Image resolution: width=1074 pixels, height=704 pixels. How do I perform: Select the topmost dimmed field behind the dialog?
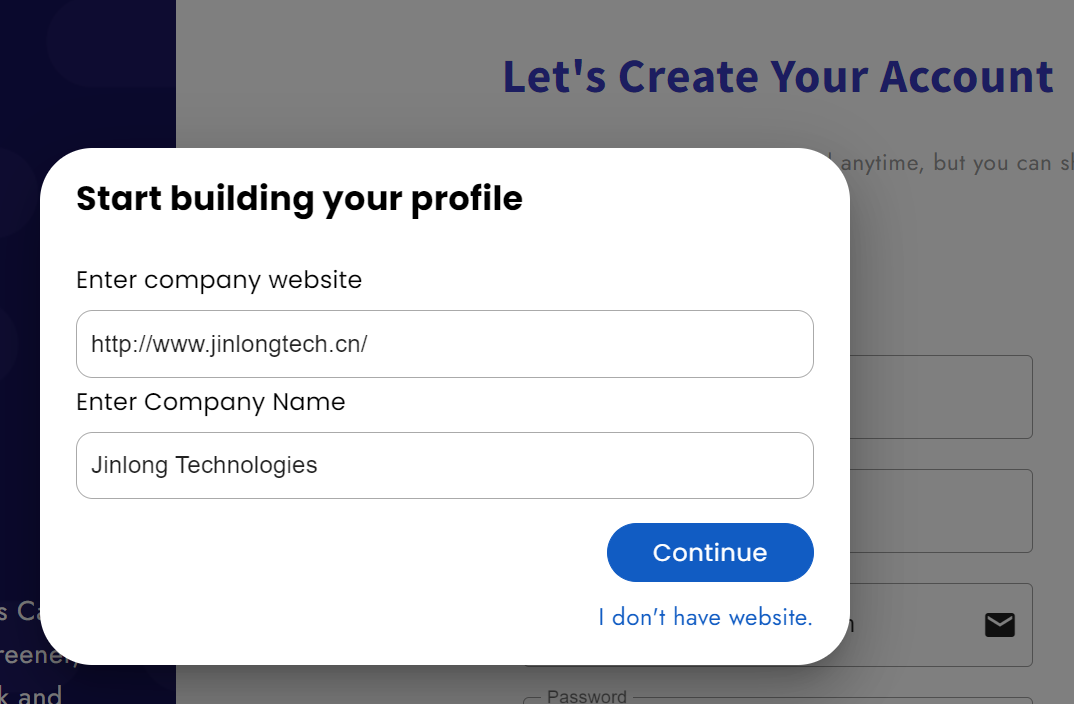(x=941, y=397)
